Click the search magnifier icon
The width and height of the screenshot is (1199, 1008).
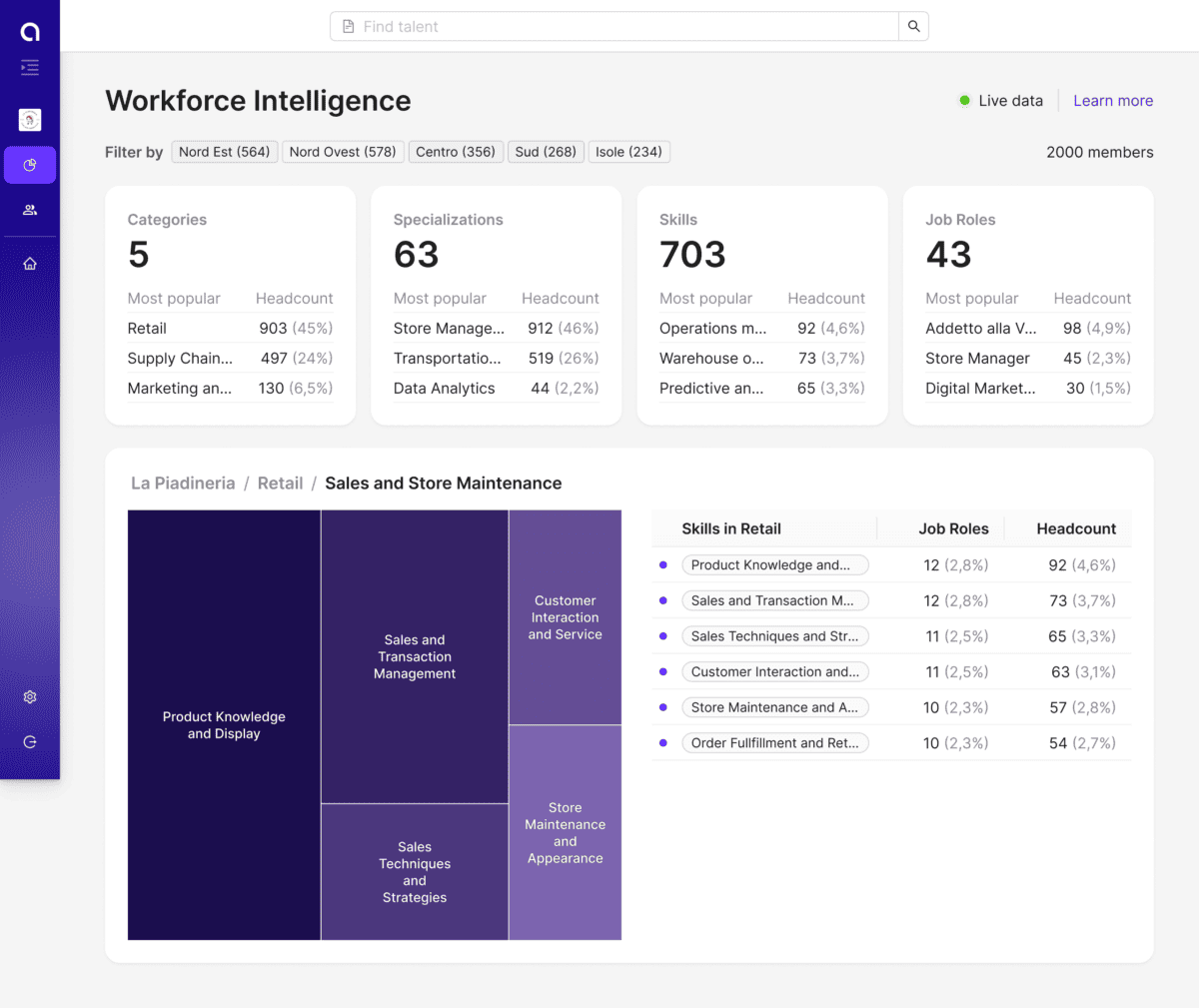[912, 26]
